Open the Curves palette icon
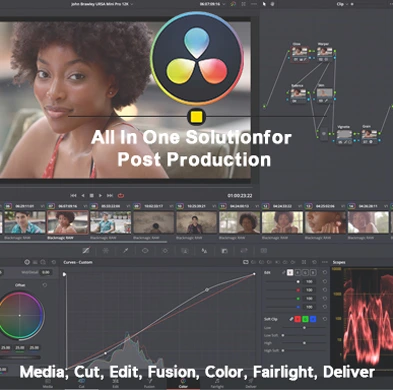393x390 pixels. (x=86, y=251)
